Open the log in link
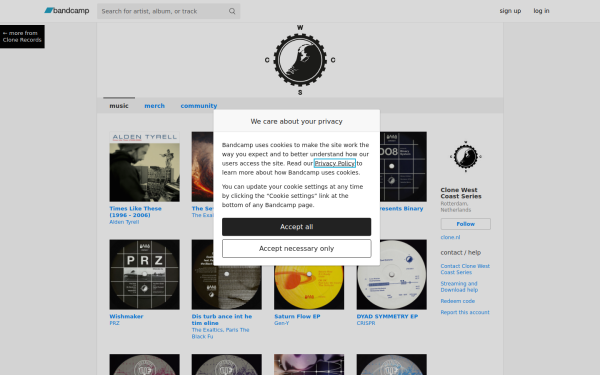The width and height of the screenshot is (600, 375). tap(541, 11)
